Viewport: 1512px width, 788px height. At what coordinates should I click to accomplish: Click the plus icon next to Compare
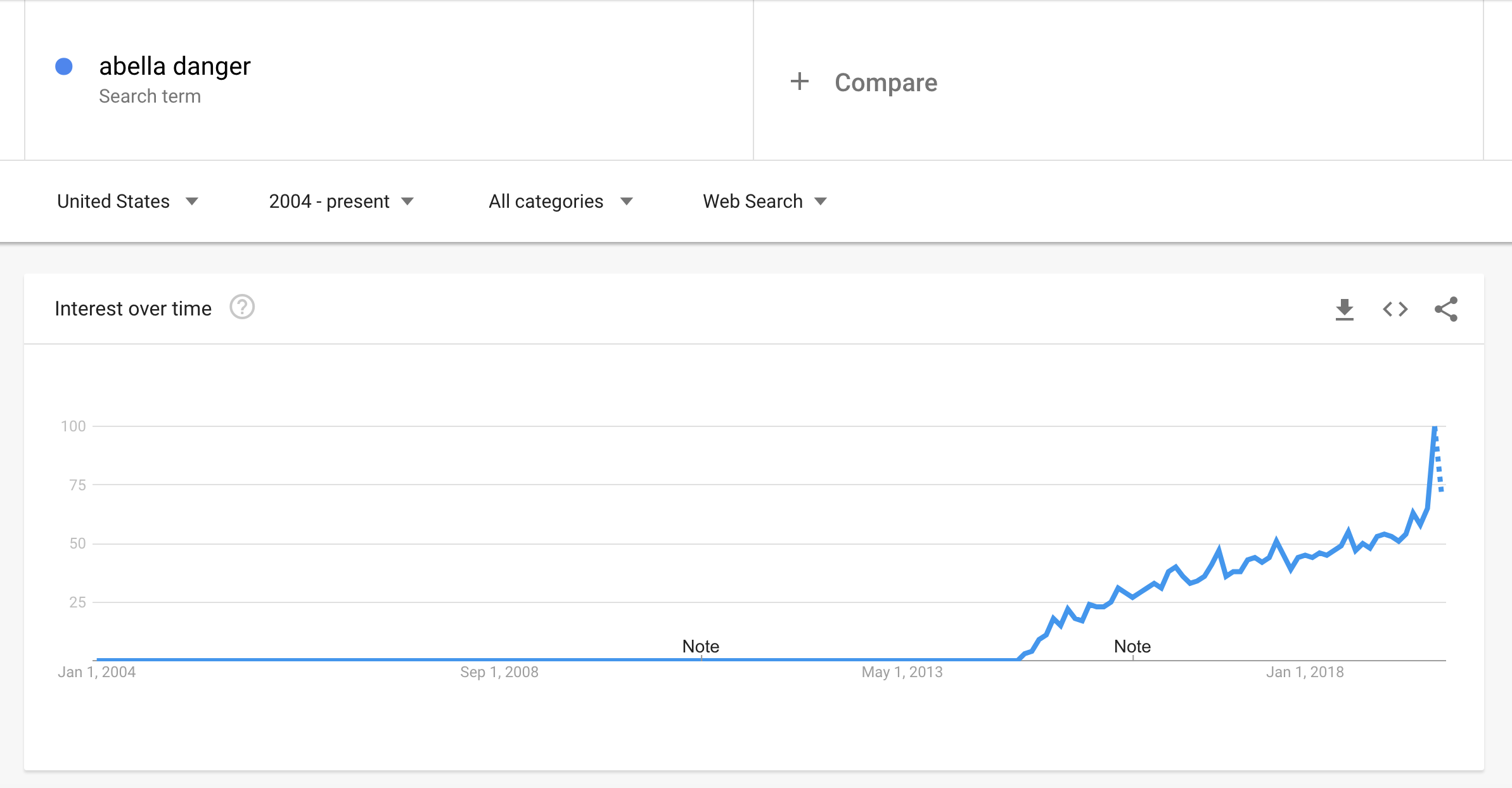pyautogui.click(x=800, y=81)
